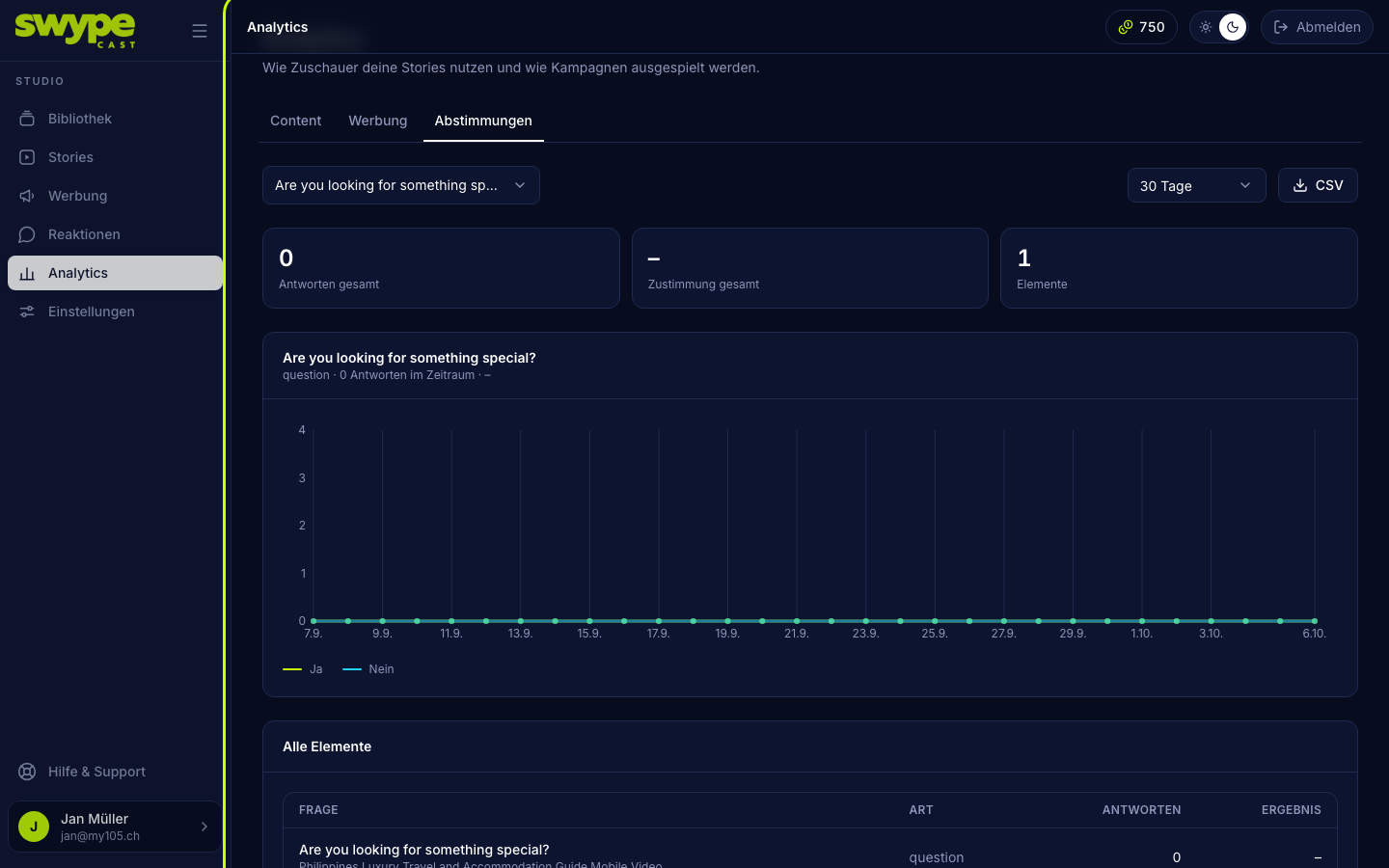Click the swype cast logo
The height and width of the screenshot is (868, 1389).
pyautogui.click(x=75, y=30)
